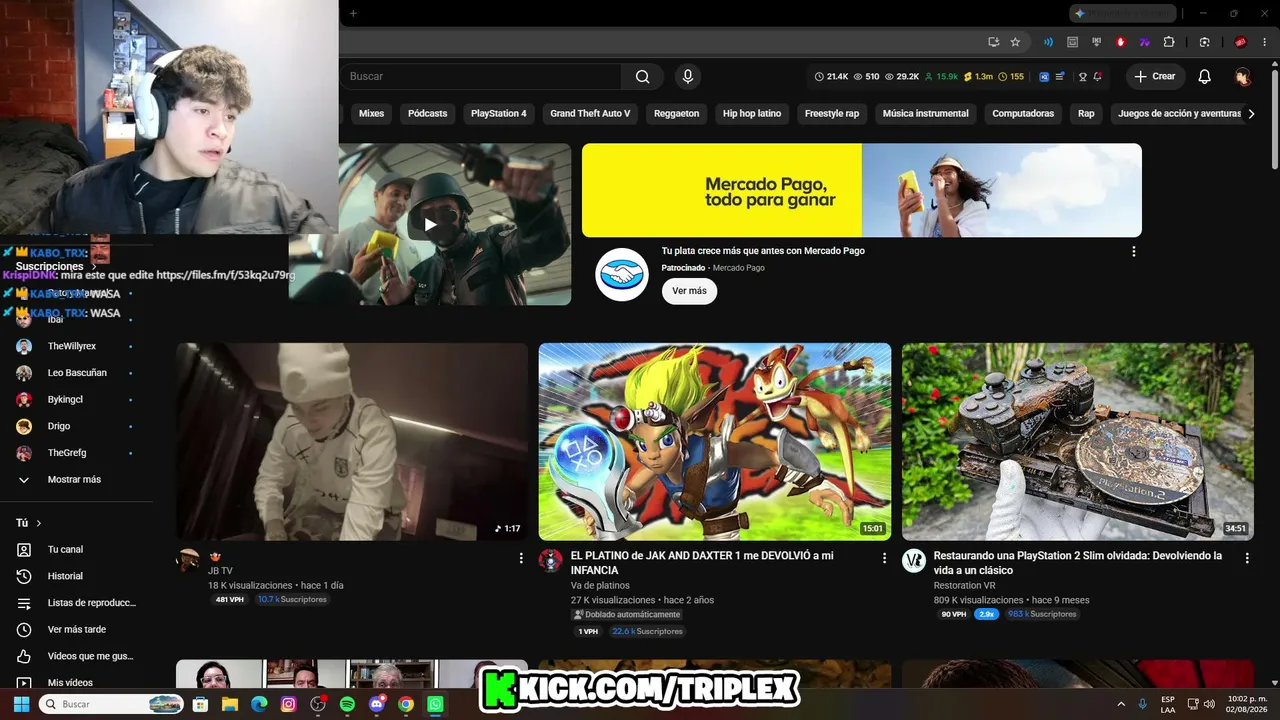
Task: Open options for the PlayStation 2 restoration video
Action: coord(1247,558)
